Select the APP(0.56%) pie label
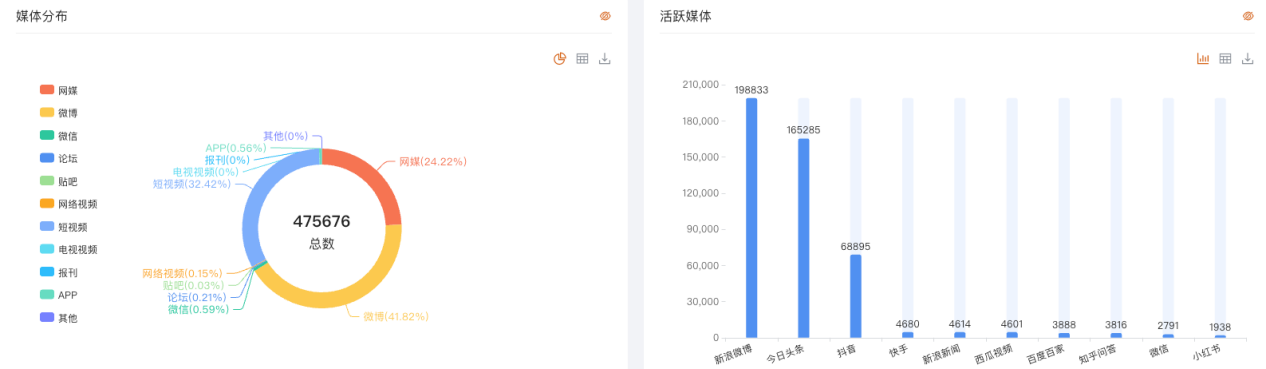 (236, 148)
